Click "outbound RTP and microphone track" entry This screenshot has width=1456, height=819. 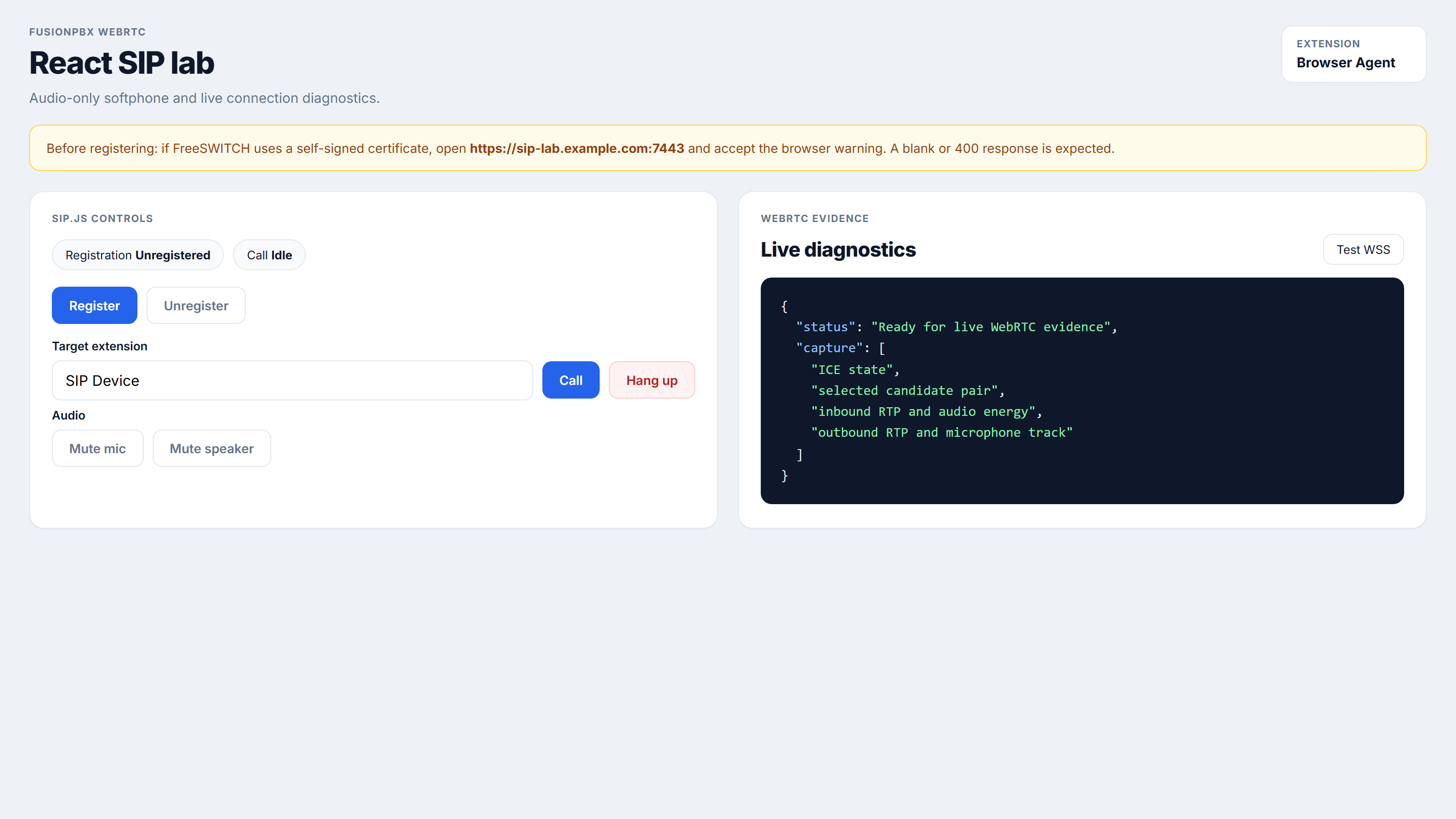click(942, 432)
